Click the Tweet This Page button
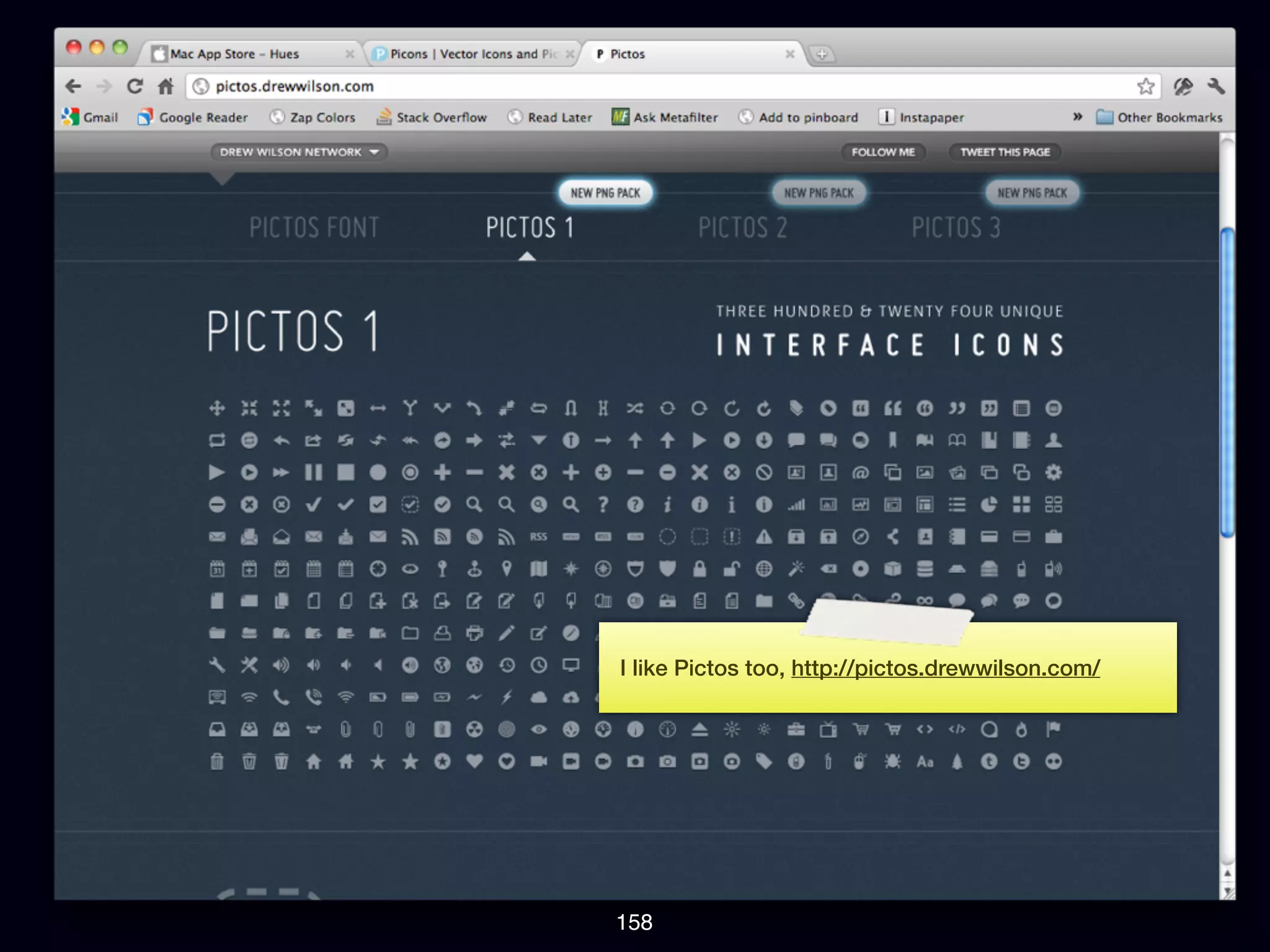Viewport: 1270px width, 952px height. click(x=1005, y=152)
